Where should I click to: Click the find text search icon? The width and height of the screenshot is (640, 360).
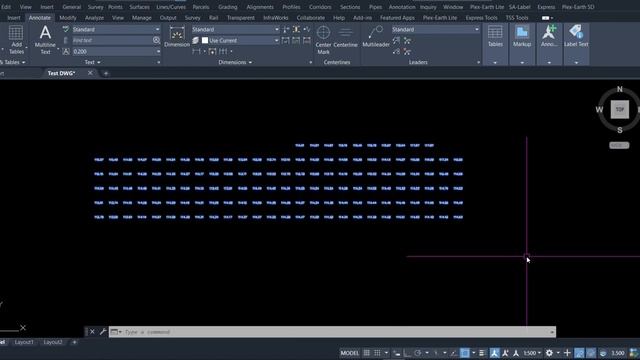click(156, 40)
